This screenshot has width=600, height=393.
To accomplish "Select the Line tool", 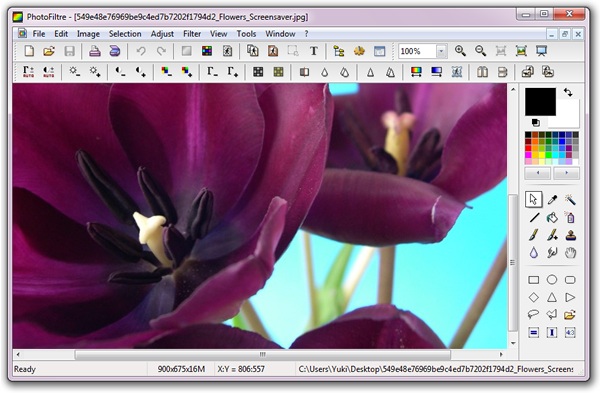I will coord(534,218).
